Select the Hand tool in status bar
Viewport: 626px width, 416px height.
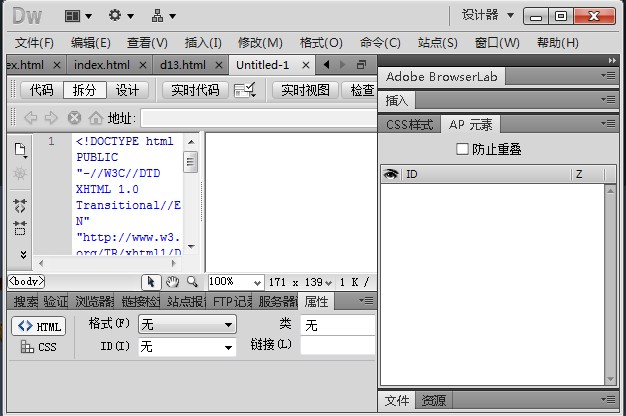pos(171,282)
